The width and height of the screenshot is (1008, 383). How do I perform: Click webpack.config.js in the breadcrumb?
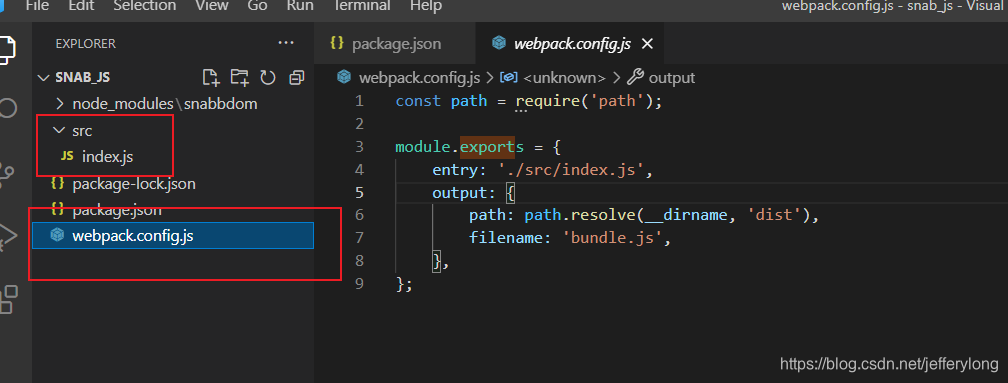(419, 78)
